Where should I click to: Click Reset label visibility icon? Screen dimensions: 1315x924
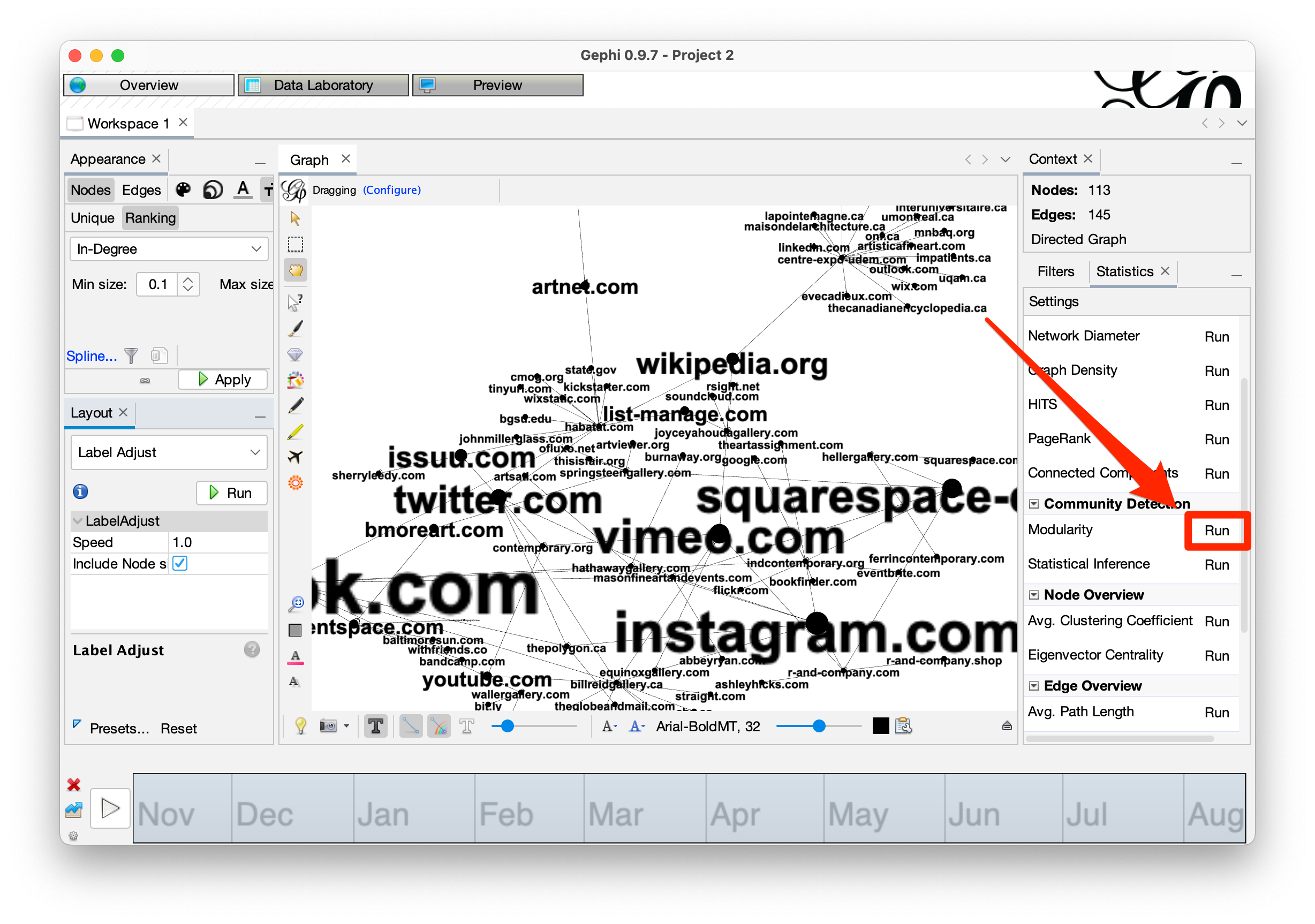tap(294, 682)
